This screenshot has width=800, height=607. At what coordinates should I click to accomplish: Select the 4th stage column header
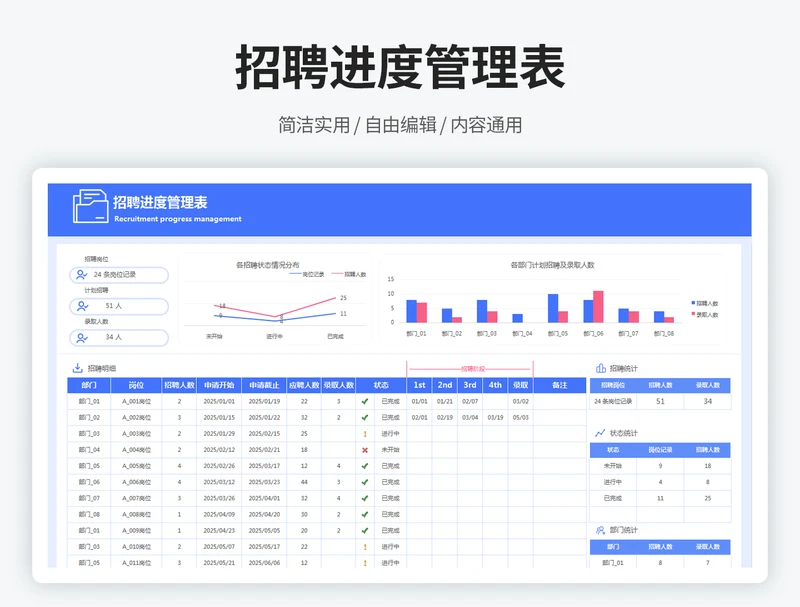pos(495,385)
